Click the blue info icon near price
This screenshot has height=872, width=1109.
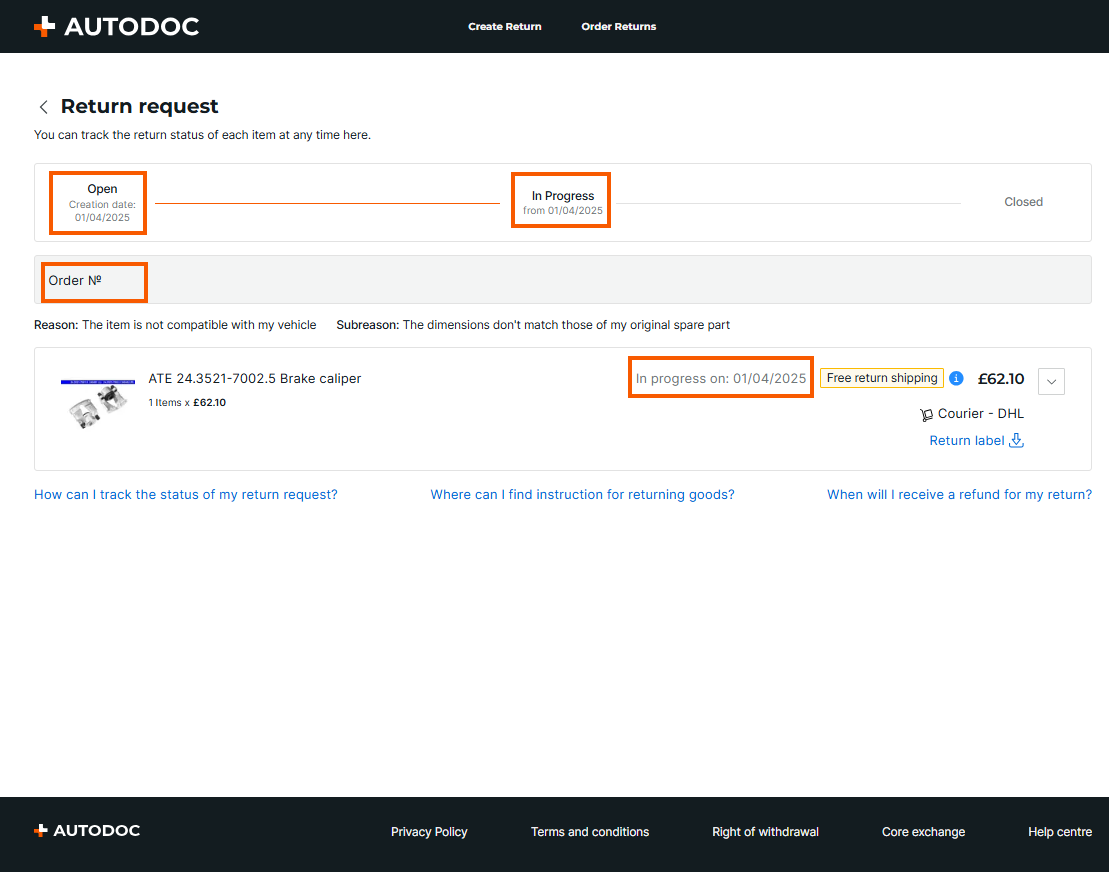click(x=956, y=378)
